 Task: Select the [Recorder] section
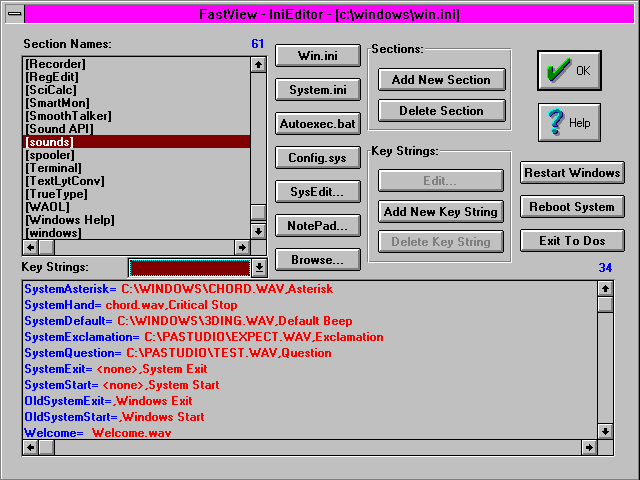tap(136, 64)
